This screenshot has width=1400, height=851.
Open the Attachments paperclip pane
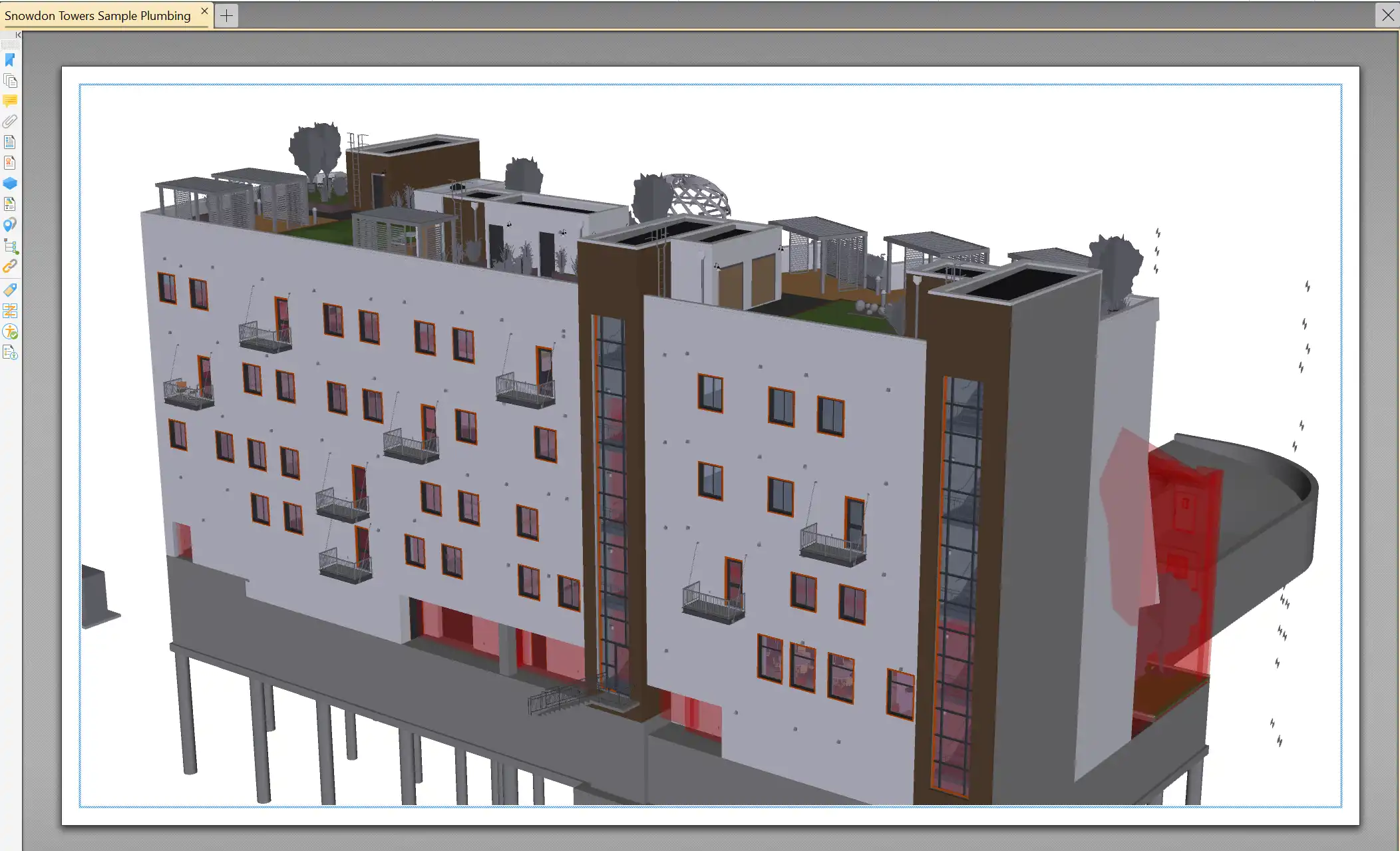coord(10,122)
